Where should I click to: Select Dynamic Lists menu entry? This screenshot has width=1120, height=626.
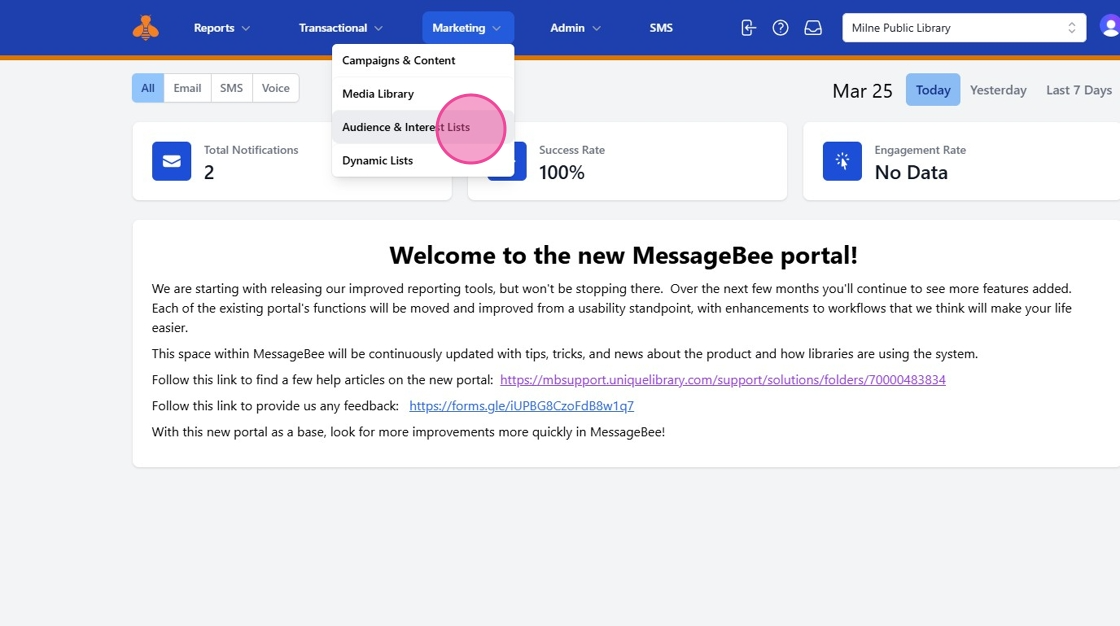(423, 160)
